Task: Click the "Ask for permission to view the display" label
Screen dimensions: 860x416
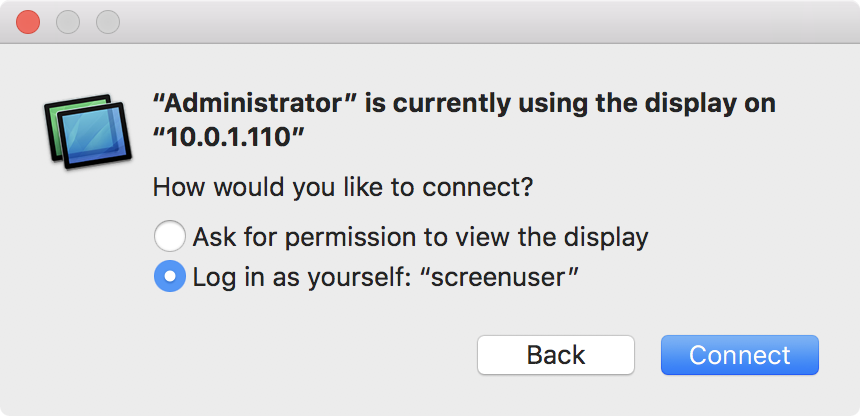Action: (x=420, y=237)
